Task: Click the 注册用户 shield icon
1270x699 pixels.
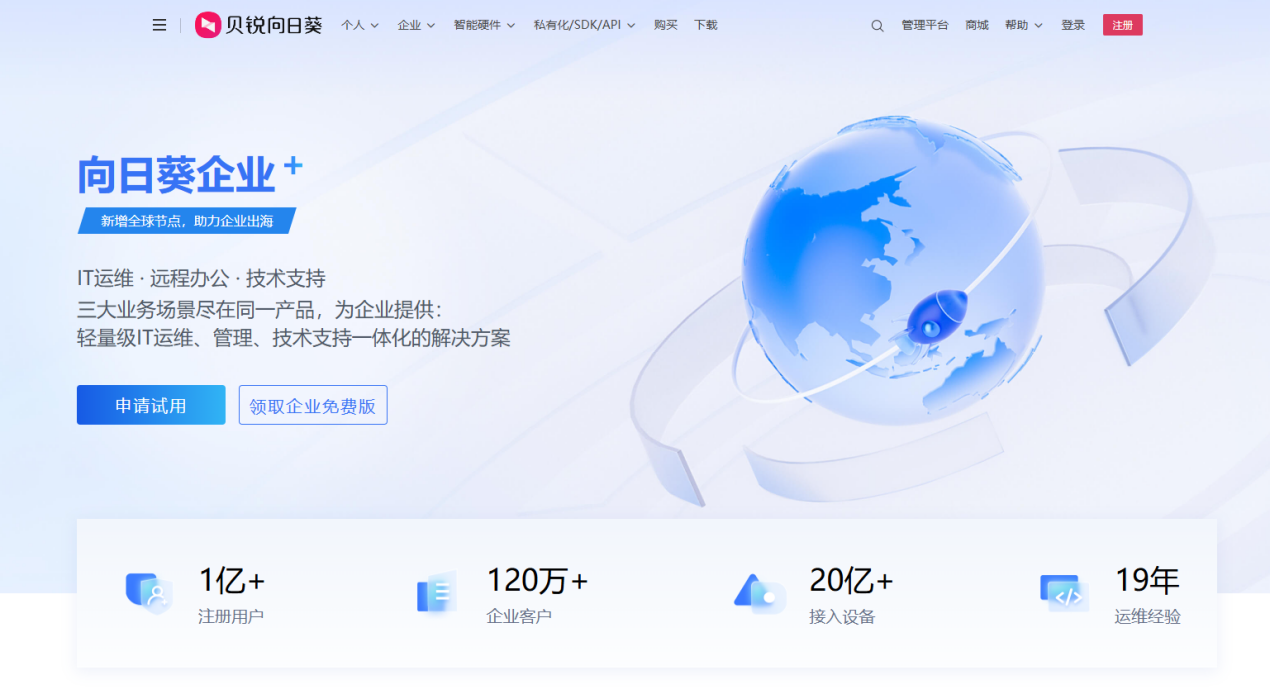Action: click(149, 592)
